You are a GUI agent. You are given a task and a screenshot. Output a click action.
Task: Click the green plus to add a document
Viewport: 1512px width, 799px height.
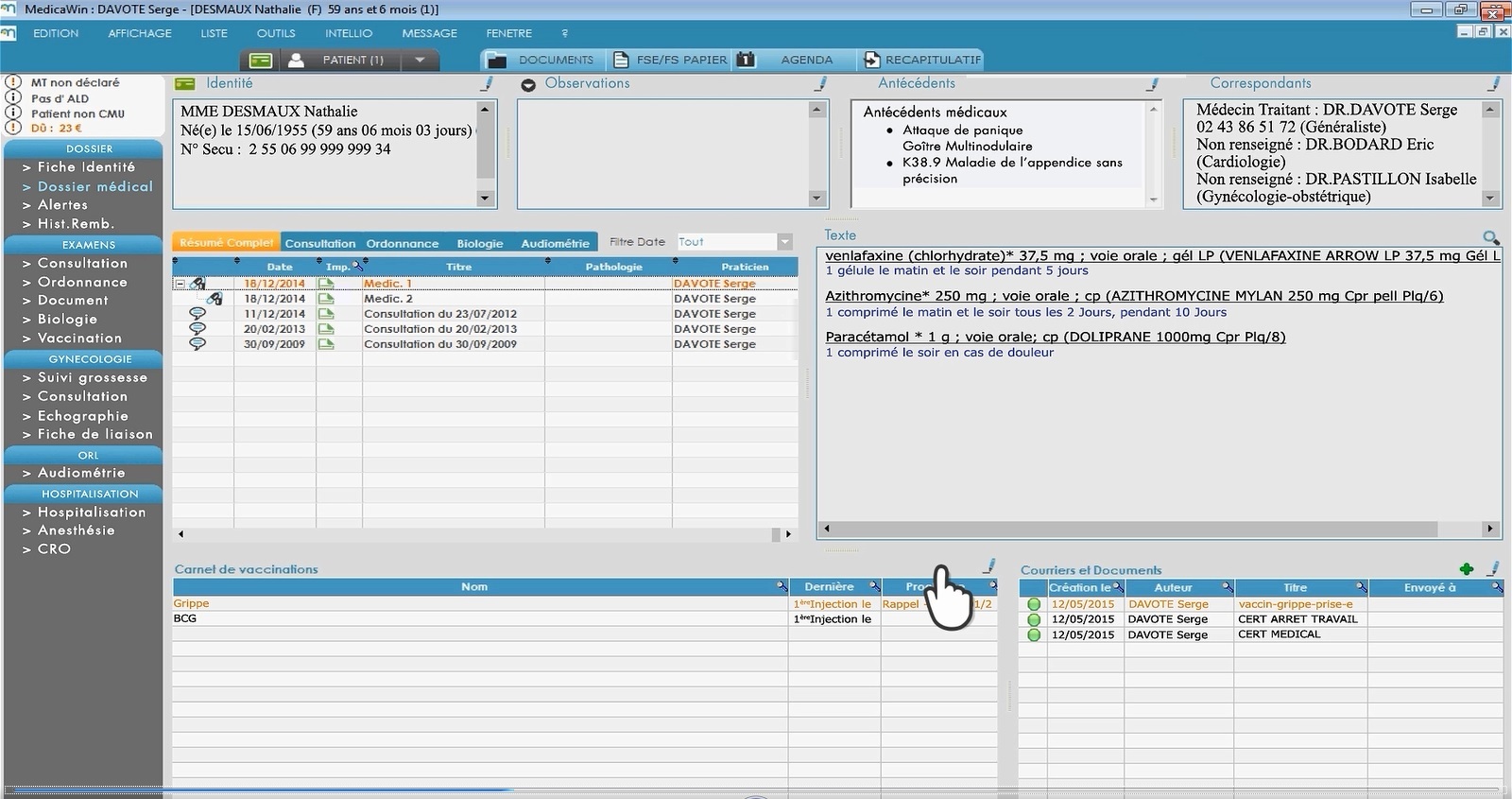pyautogui.click(x=1466, y=569)
